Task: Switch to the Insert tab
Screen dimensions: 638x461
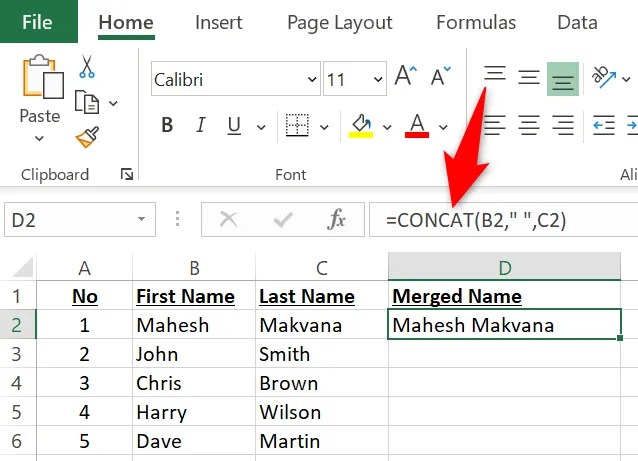Action: point(219,22)
